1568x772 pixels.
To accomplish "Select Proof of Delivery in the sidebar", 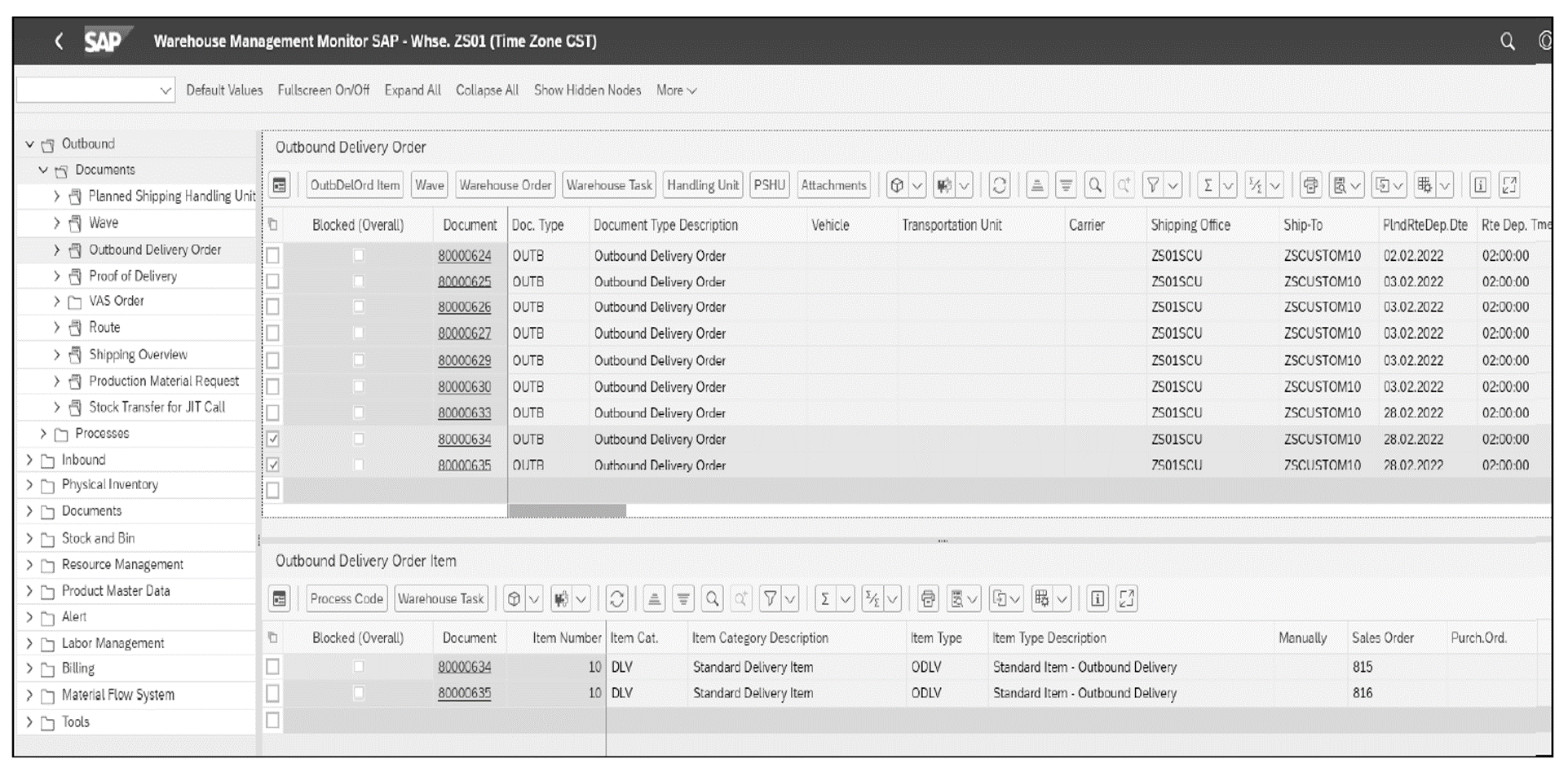I will click(x=133, y=276).
